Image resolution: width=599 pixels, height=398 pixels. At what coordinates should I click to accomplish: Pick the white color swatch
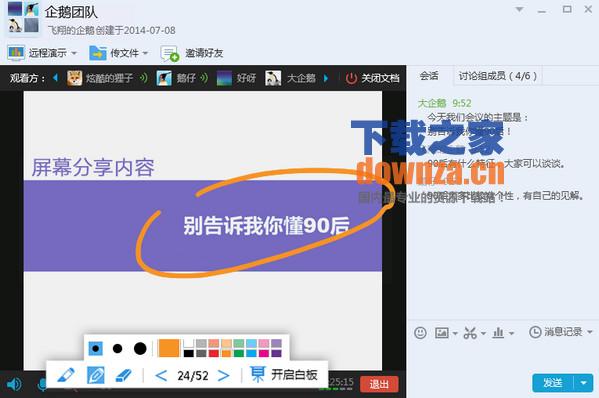coord(188,344)
